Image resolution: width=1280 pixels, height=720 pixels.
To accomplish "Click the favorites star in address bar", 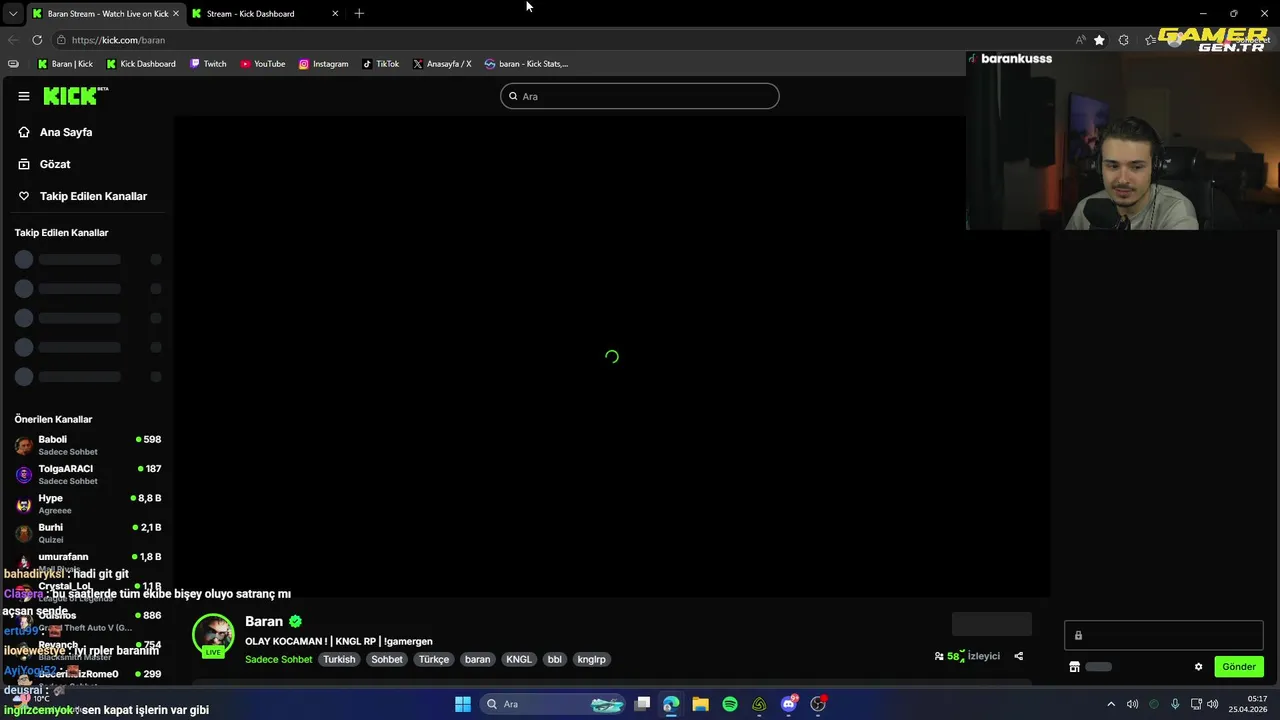I will point(1099,40).
